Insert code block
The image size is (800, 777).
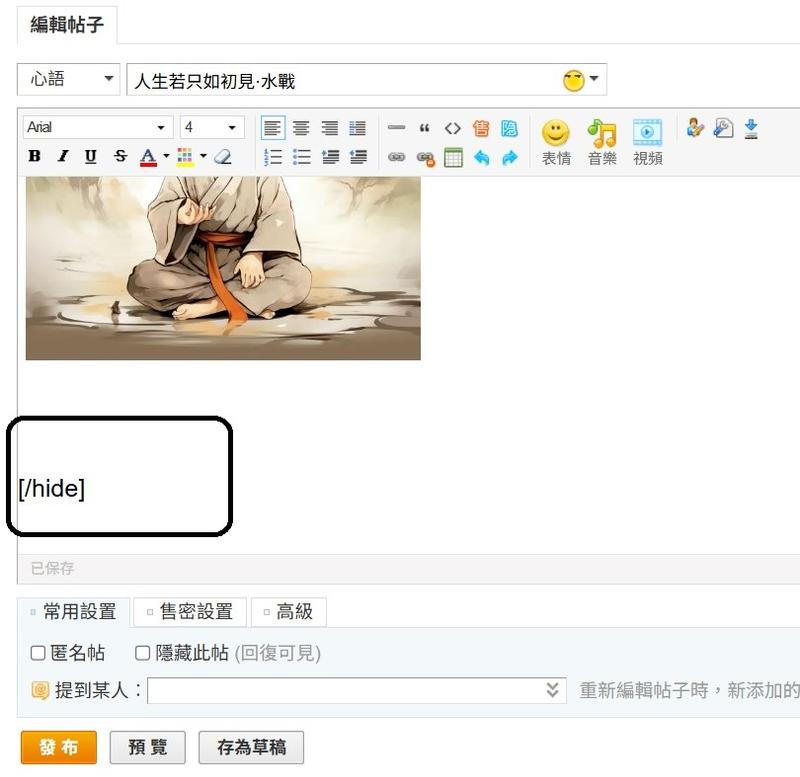point(453,128)
